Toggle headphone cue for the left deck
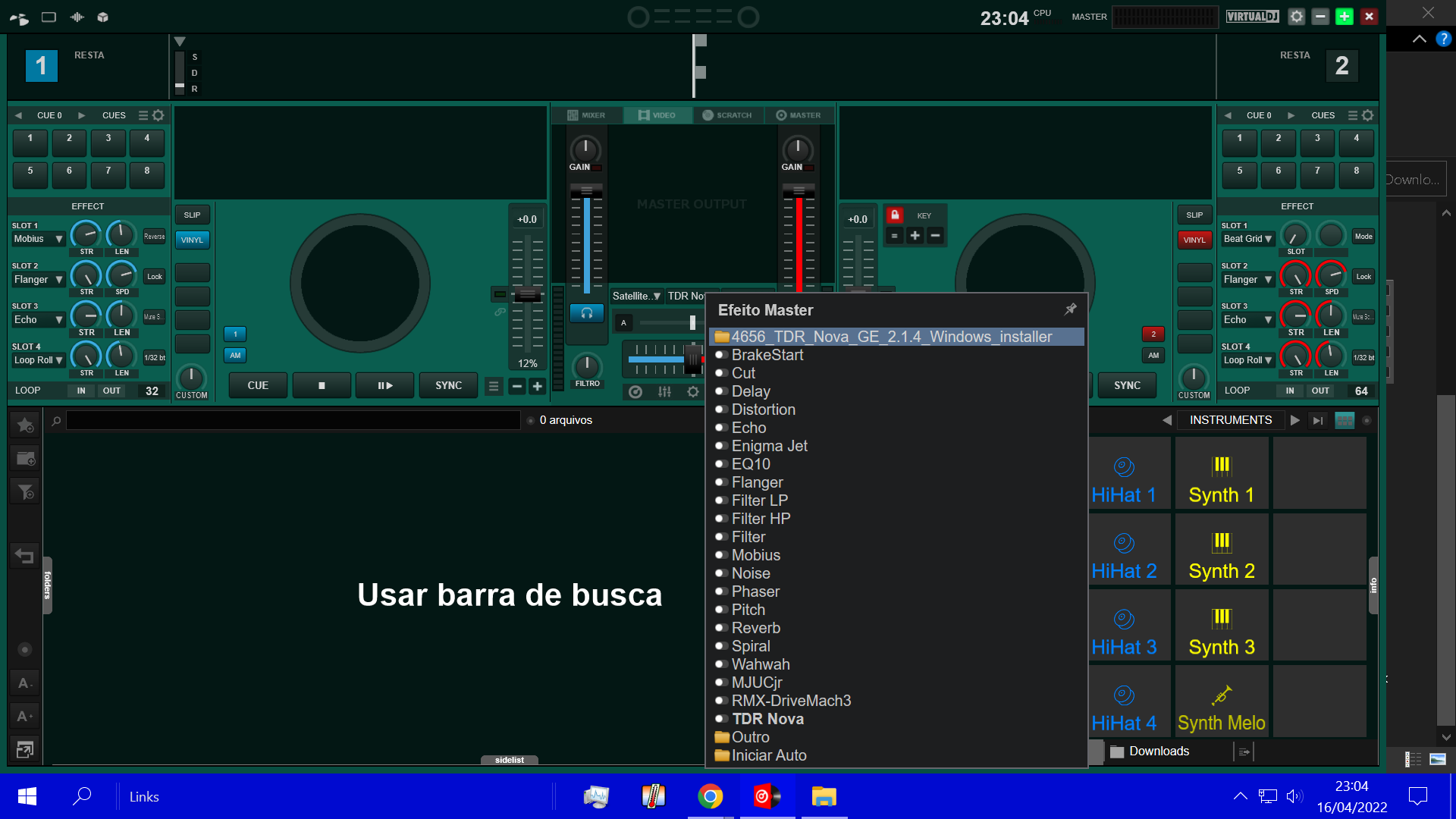The width and height of the screenshot is (1456, 819). coord(587,312)
